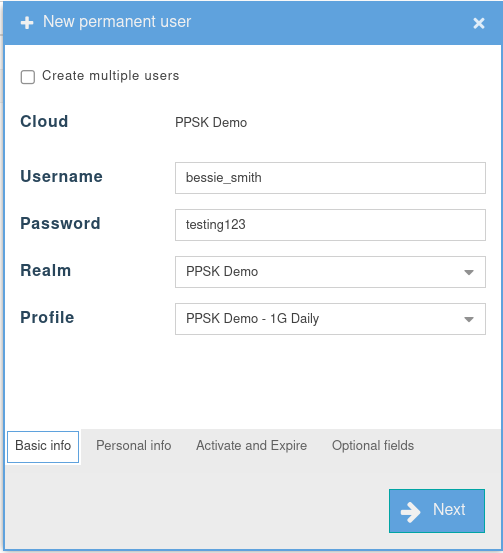Switch to the Basic info tab
The width and height of the screenshot is (503, 553).
(43, 446)
